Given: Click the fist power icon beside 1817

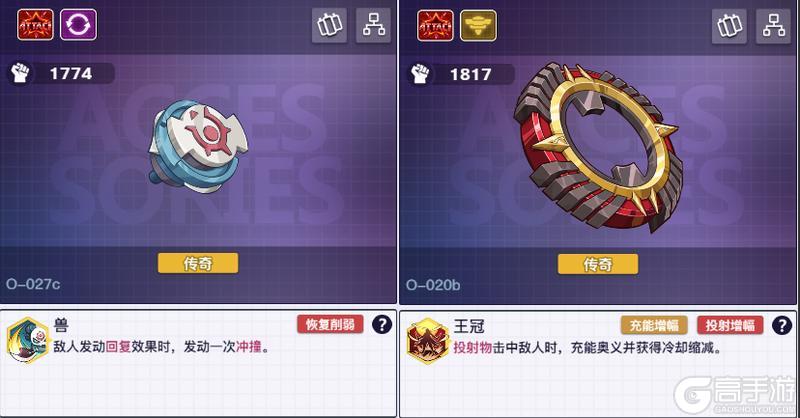Looking at the screenshot, I should coord(420,74).
